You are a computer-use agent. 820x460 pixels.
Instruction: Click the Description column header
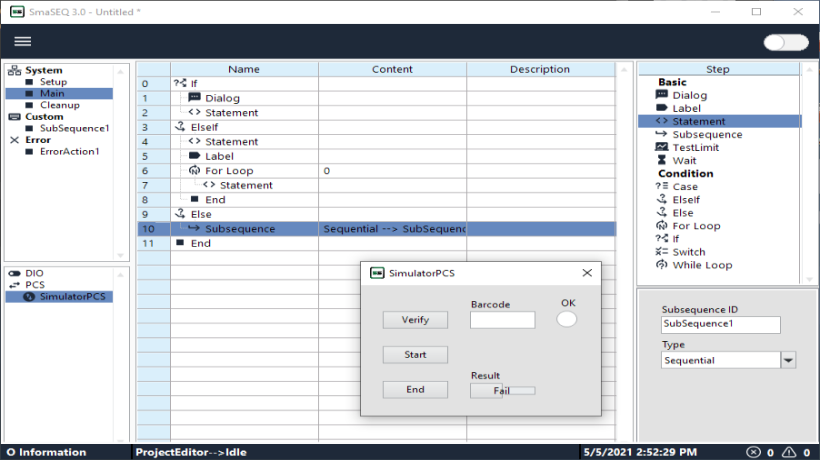click(540, 69)
